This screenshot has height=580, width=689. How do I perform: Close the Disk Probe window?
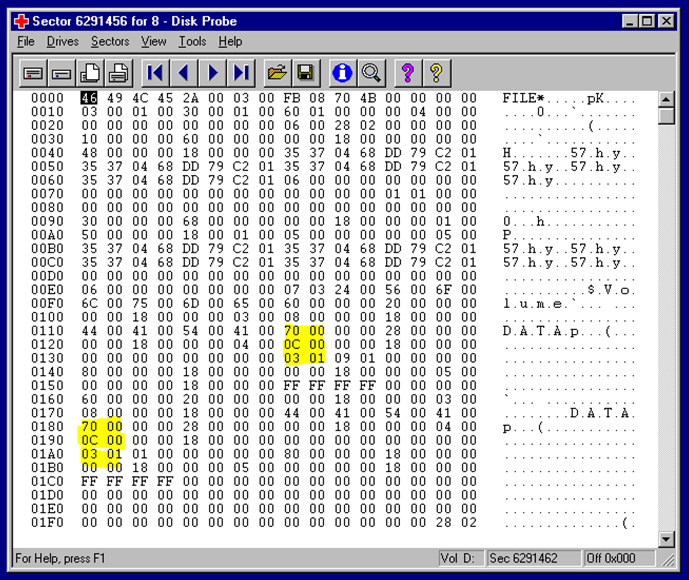[x=667, y=21]
